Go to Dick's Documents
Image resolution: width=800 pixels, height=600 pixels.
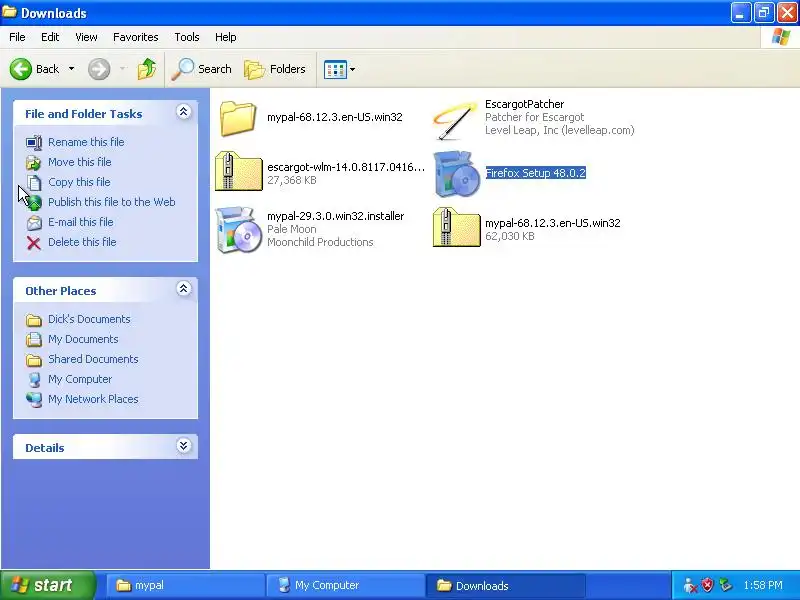89,319
